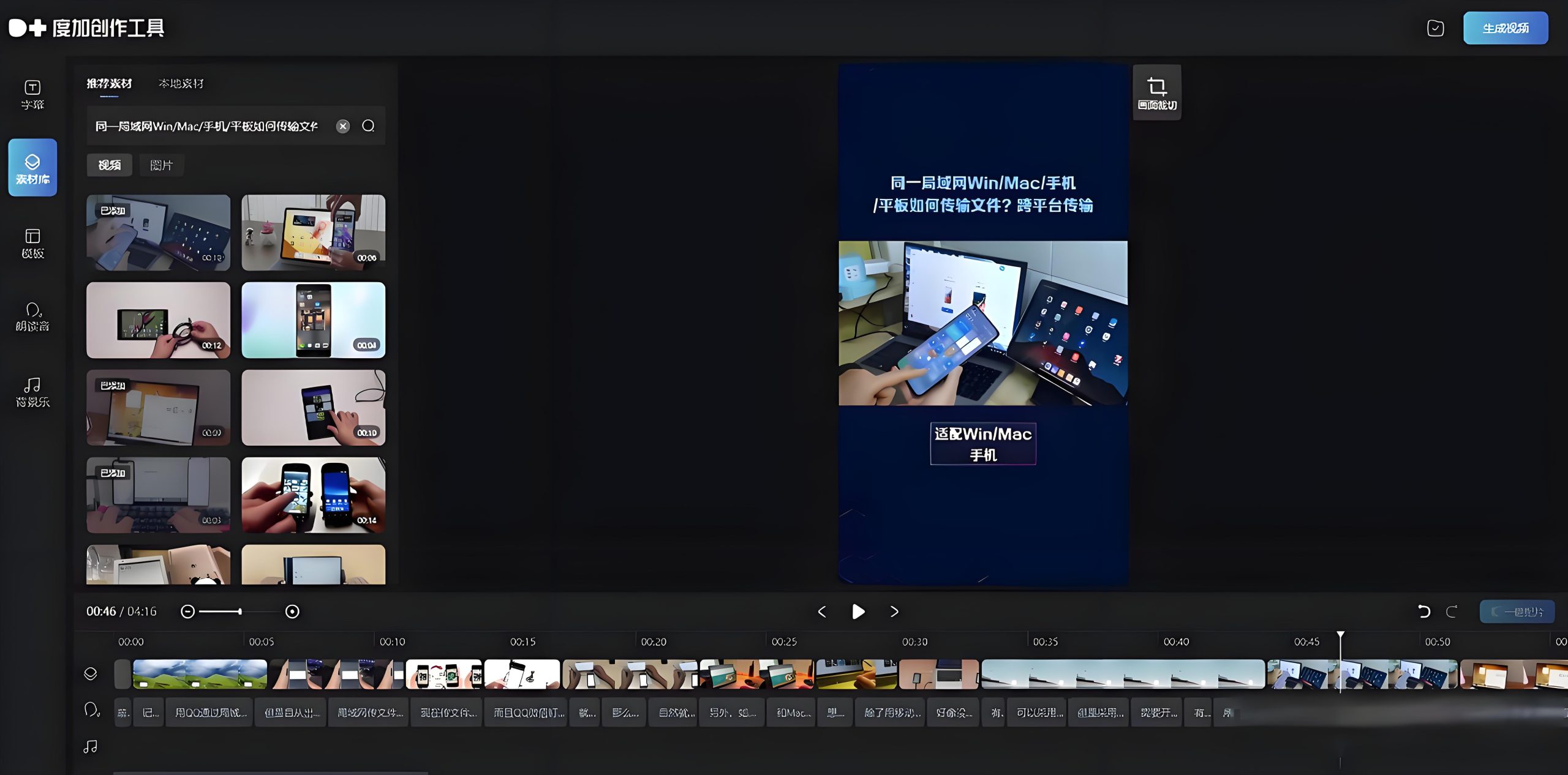Click the blue title text in preview
1568x775 pixels.
[x=983, y=194]
